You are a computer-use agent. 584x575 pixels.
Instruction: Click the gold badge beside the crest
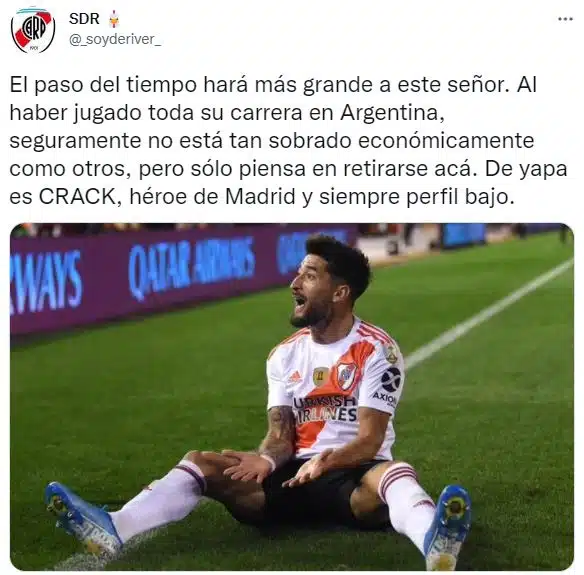(x=321, y=377)
